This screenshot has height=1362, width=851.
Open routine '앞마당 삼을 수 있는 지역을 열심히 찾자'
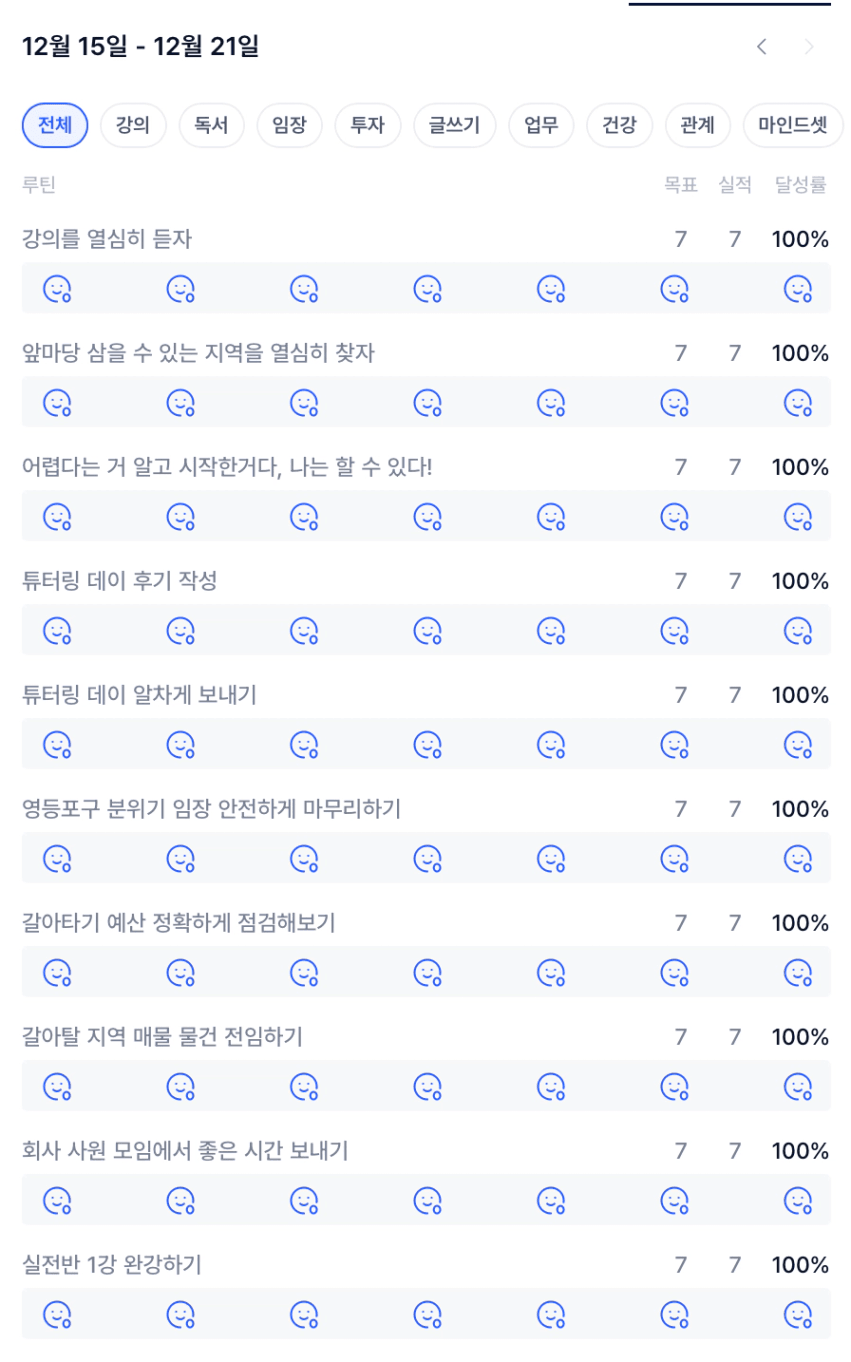[x=198, y=353]
